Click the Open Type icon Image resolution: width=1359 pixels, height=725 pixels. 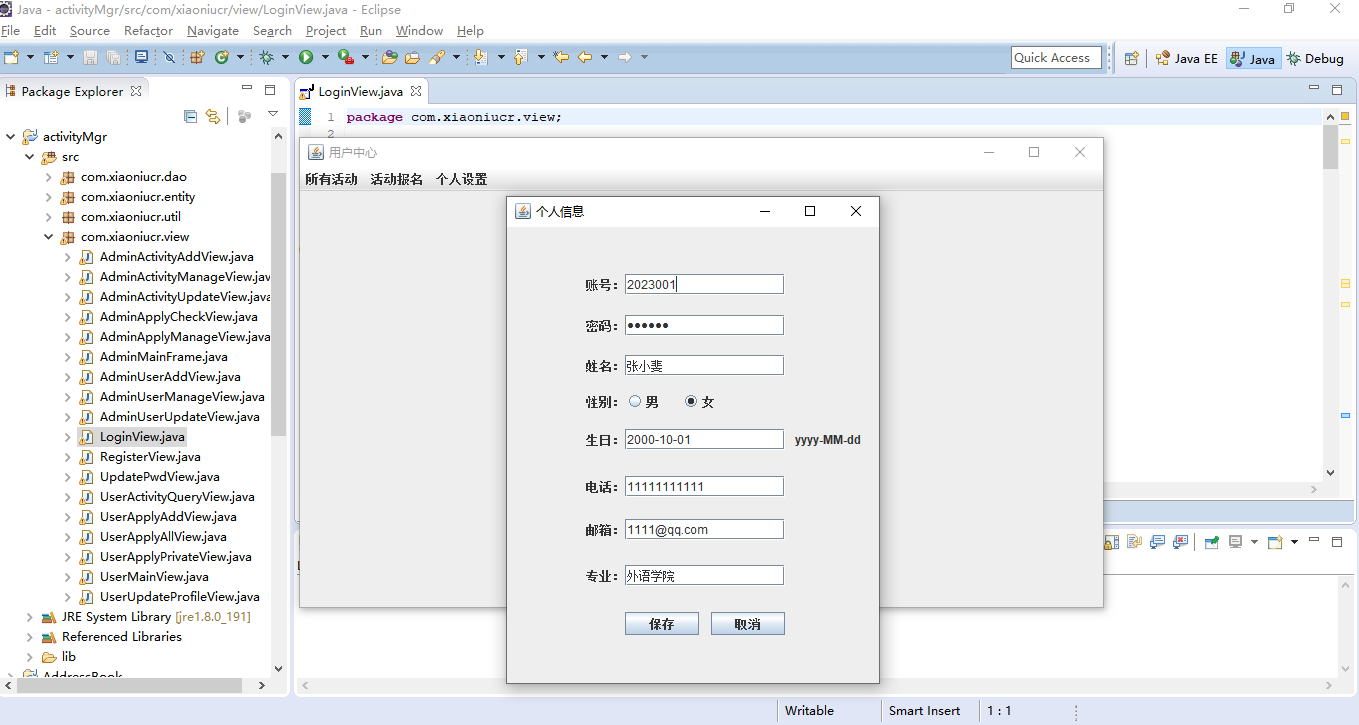coord(390,57)
